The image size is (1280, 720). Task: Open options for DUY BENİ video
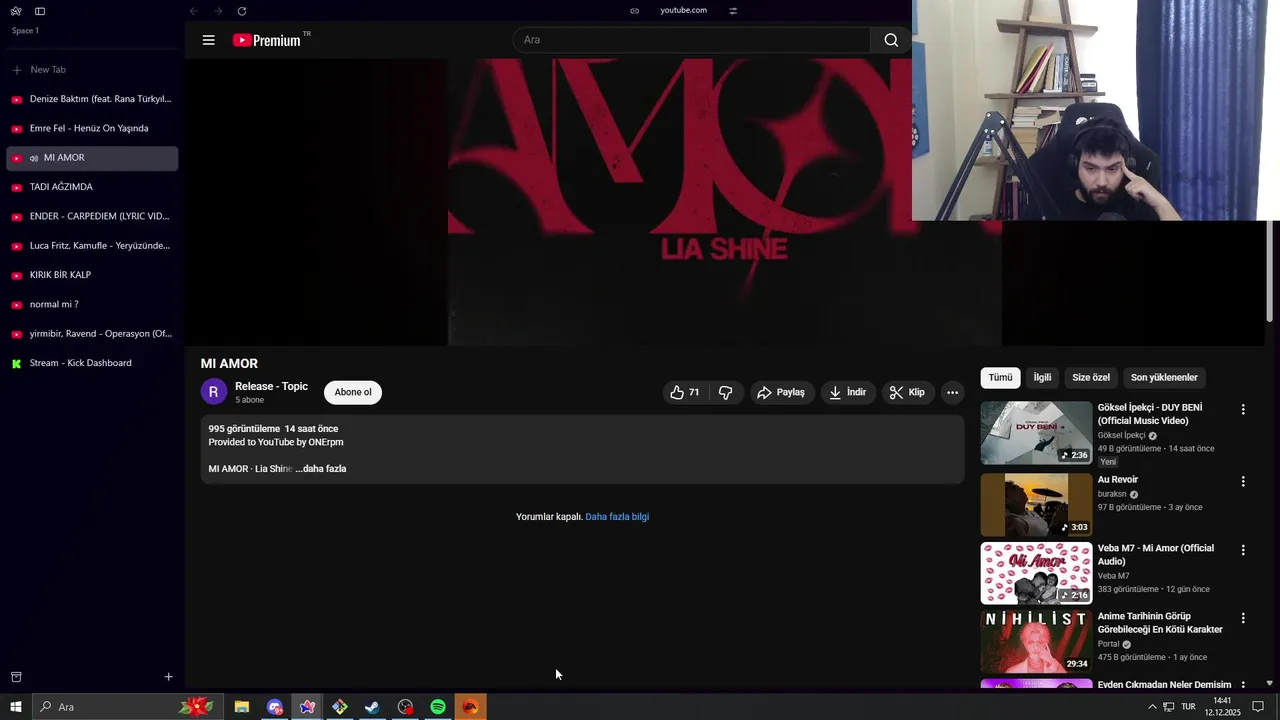click(x=1243, y=410)
